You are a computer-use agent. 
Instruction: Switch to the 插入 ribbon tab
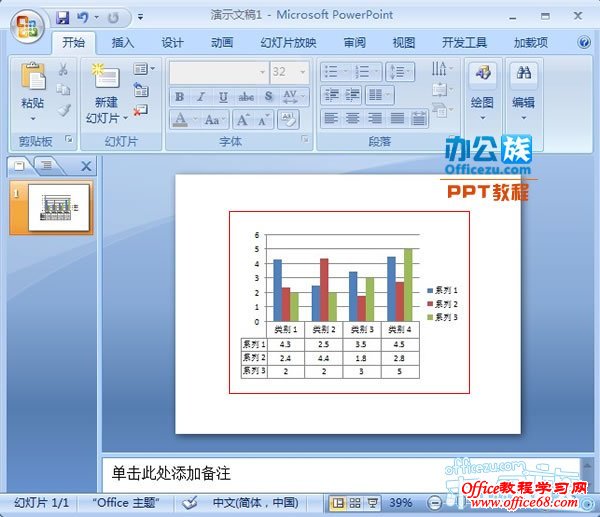pos(123,42)
